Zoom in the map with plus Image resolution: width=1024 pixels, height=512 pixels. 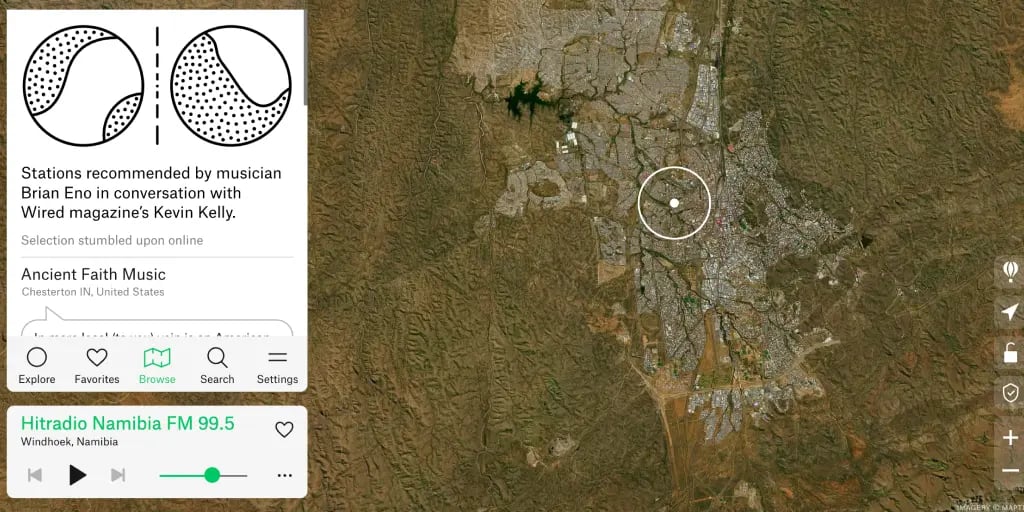(1010, 438)
